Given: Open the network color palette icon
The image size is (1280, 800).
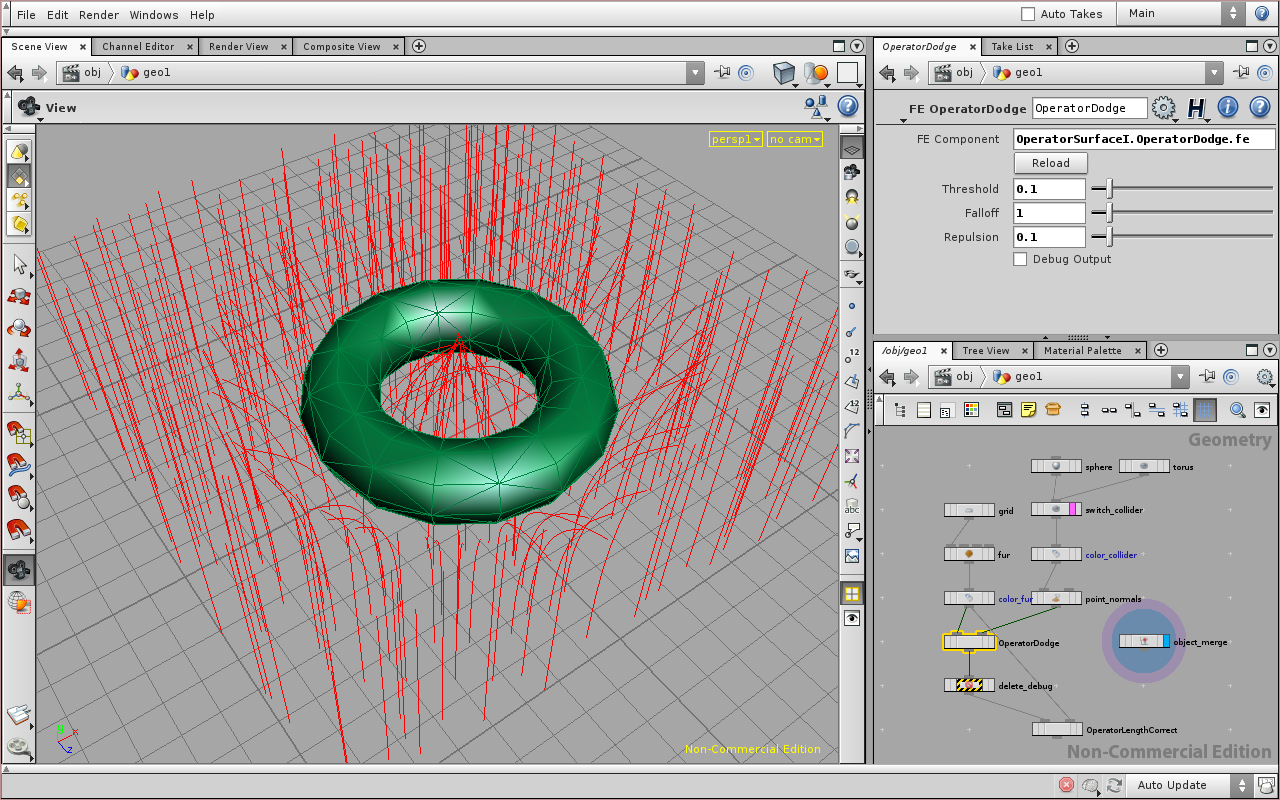Looking at the screenshot, I should tap(970, 409).
